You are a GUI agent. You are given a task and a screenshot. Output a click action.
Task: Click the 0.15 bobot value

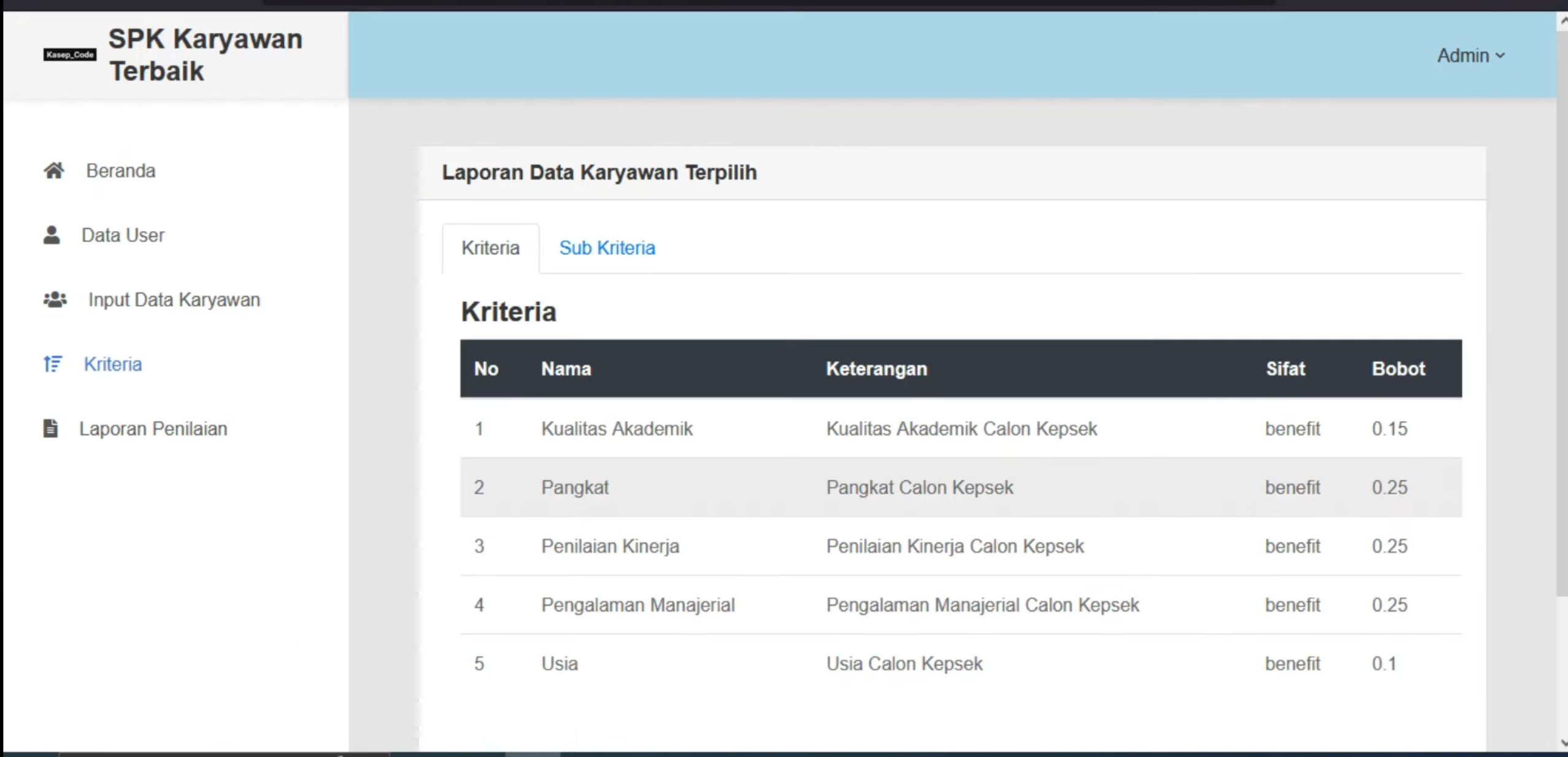pos(1389,428)
